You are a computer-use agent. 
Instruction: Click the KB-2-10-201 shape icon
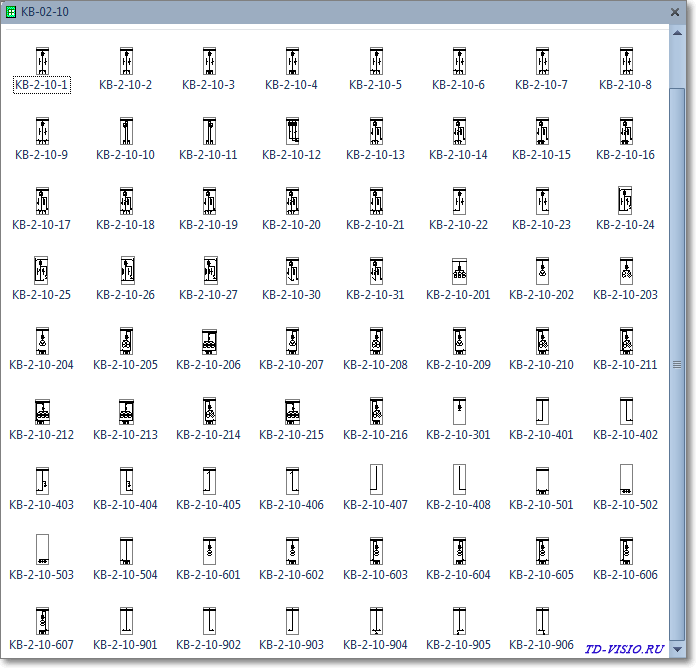(x=459, y=271)
